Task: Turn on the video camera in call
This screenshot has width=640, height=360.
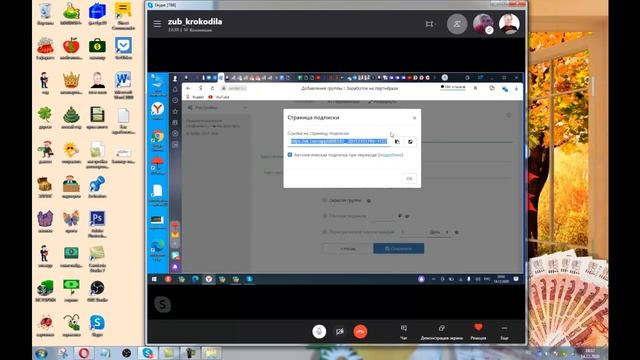Action: 340,331
